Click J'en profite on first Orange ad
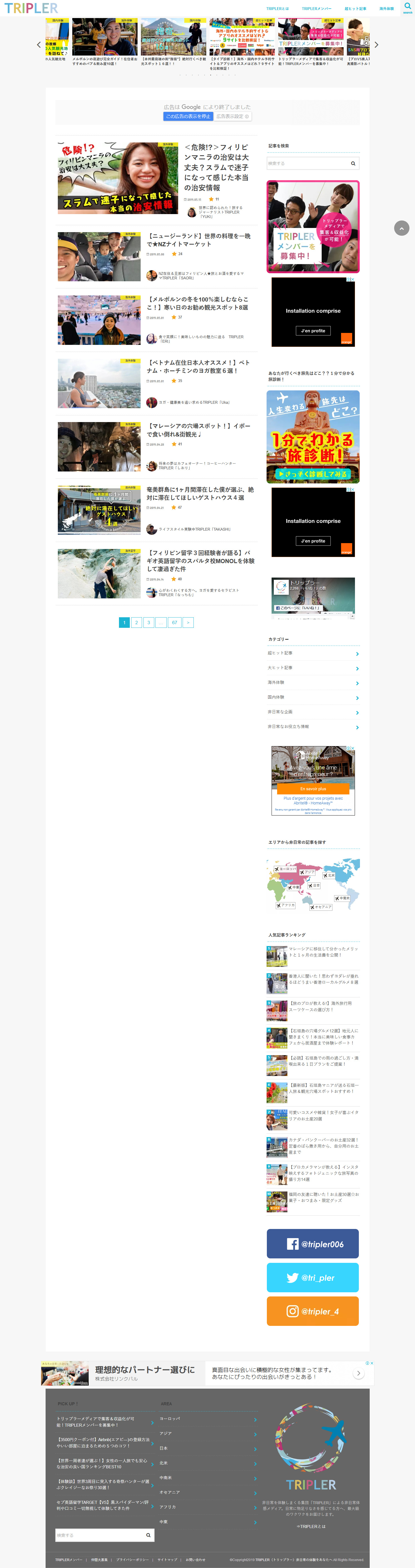Viewport: 415px width, 1568px height. [313, 330]
